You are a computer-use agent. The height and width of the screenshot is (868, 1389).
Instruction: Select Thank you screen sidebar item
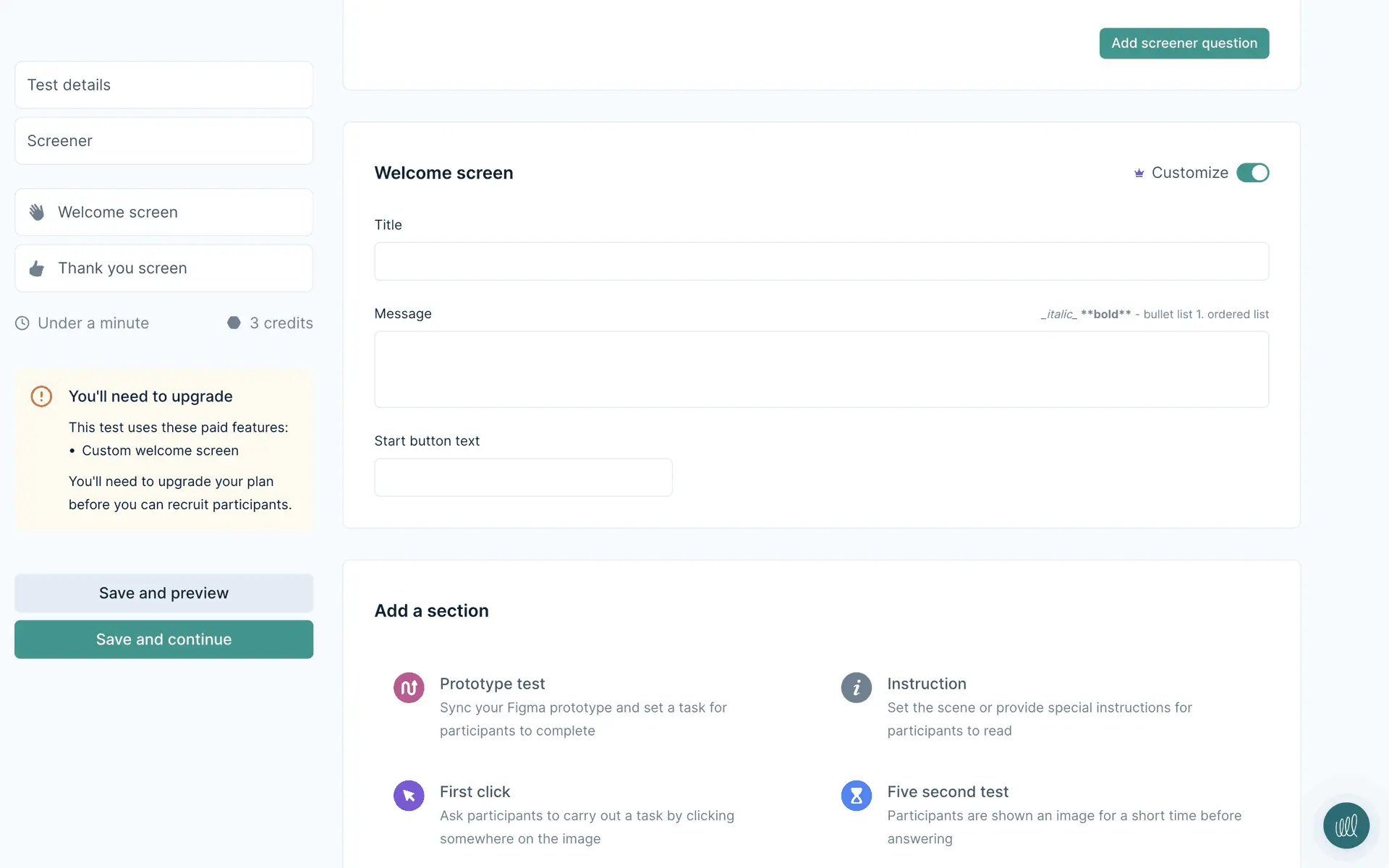pyautogui.click(x=163, y=268)
